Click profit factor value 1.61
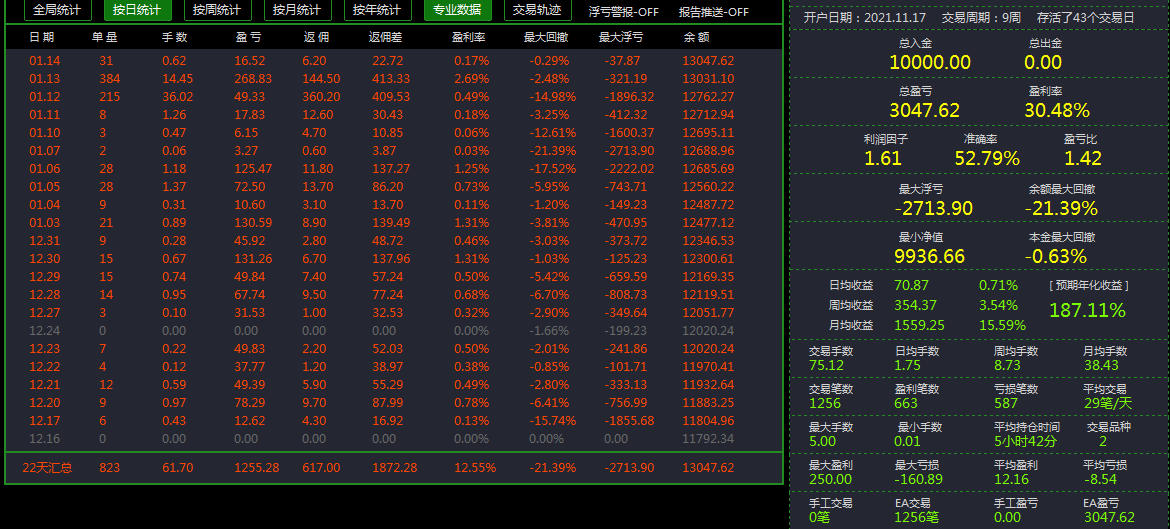Viewport: 1170px width, 529px height. click(x=883, y=158)
